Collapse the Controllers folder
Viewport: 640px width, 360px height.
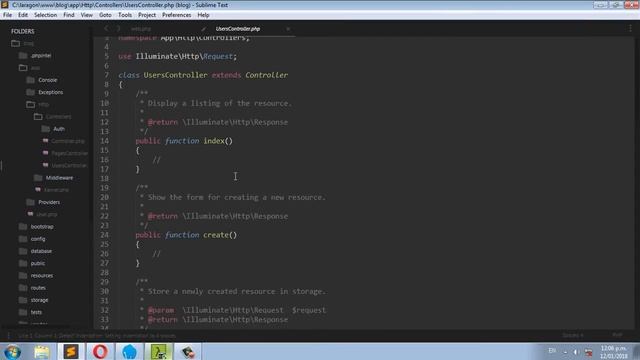pos(38,117)
